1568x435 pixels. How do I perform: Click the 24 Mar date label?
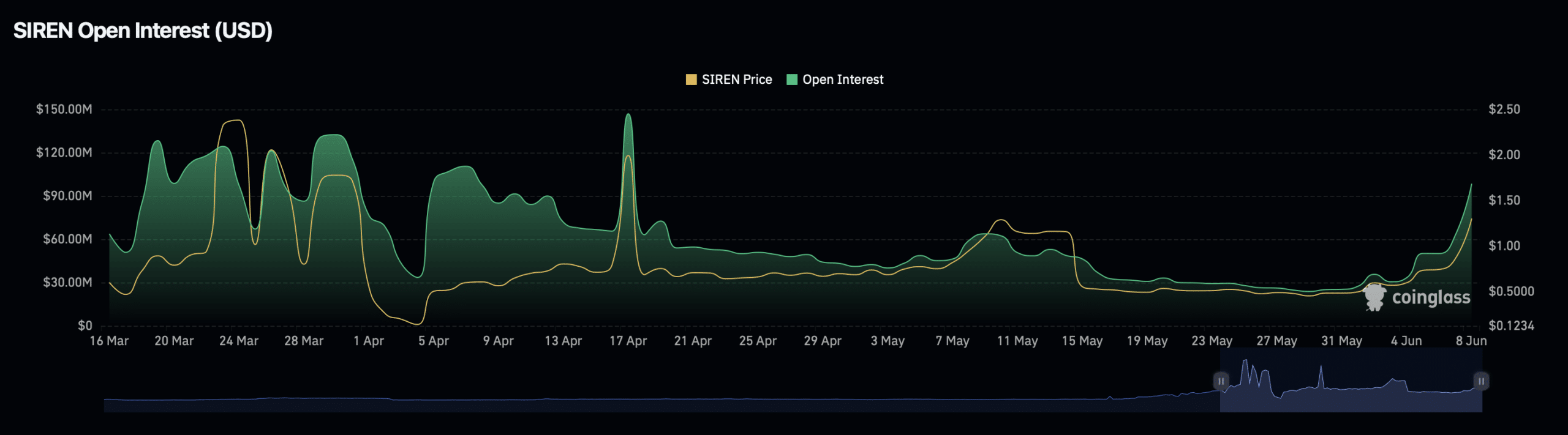[239, 341]
